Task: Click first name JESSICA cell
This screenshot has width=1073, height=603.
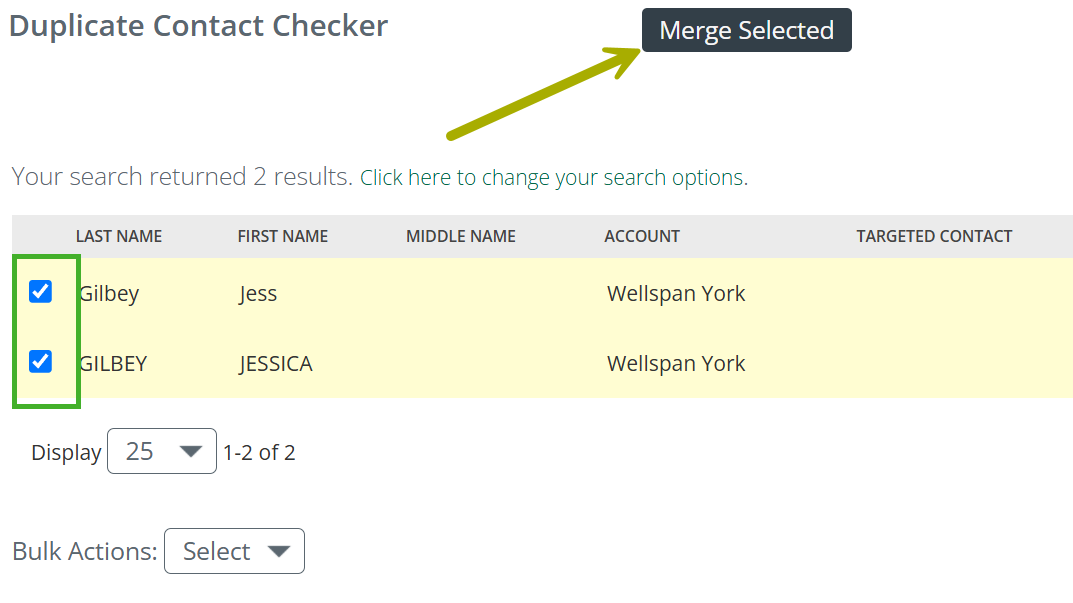Action: (276, 363)
